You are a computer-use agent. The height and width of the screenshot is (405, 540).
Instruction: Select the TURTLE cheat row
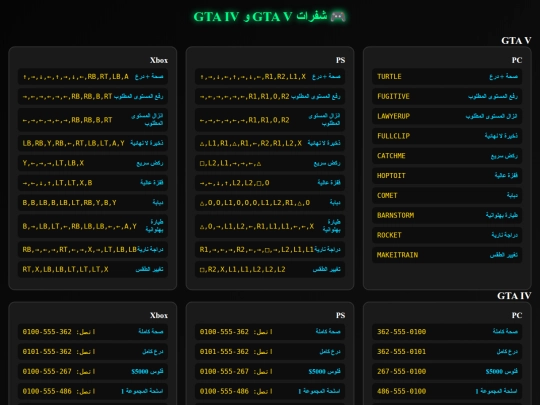pos(447,76)
